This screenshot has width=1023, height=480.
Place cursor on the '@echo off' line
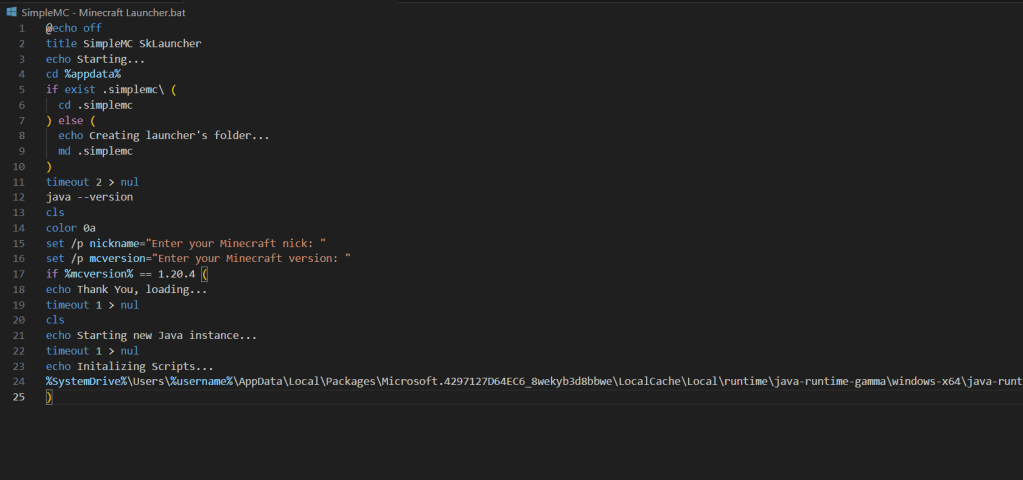[x=73, y=28]
